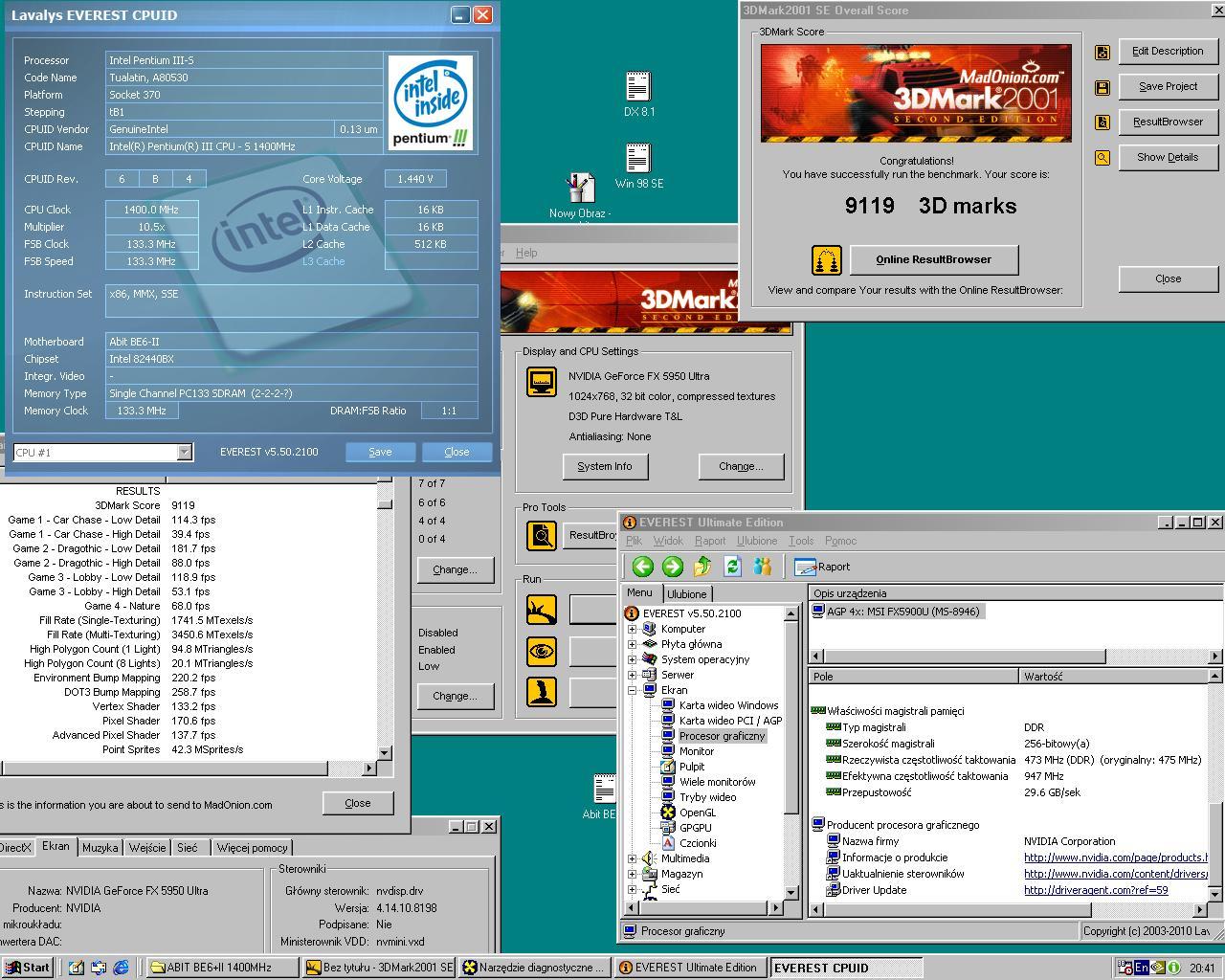The height and width of the screenshot is (980, 1225).
Task: Click the Refresh icon in EVEREST toolbar
Action: tap(732, 566)
